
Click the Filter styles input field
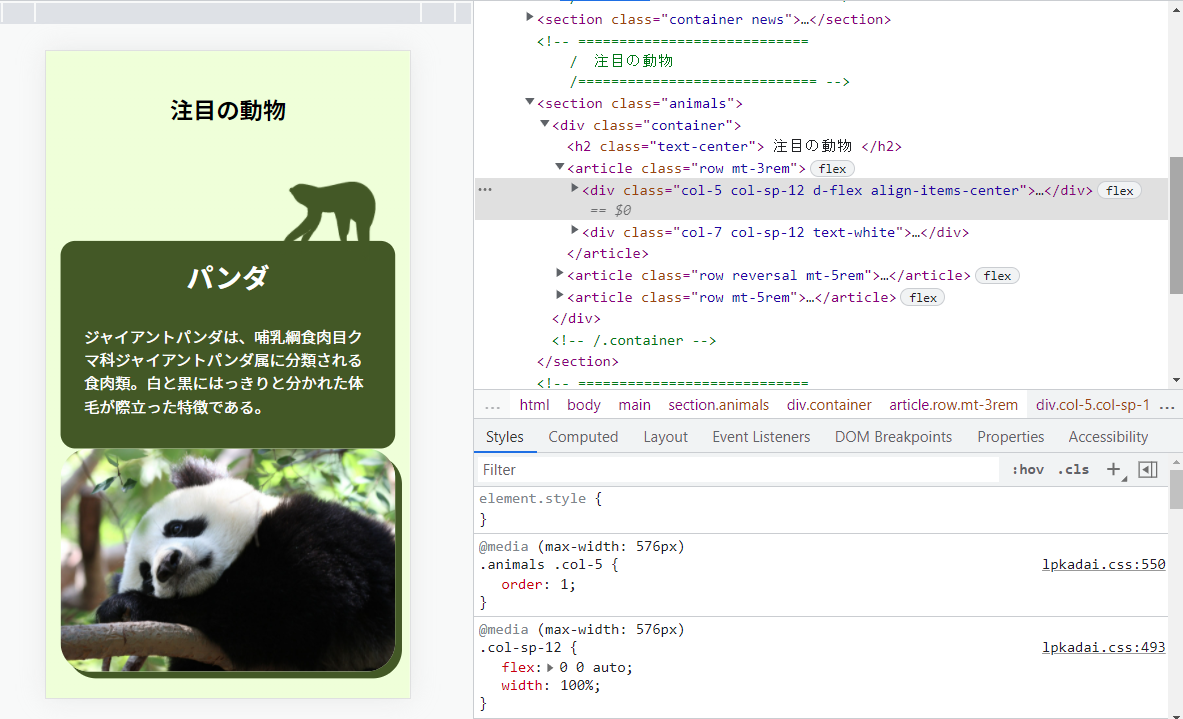click(x=739, y=469)
